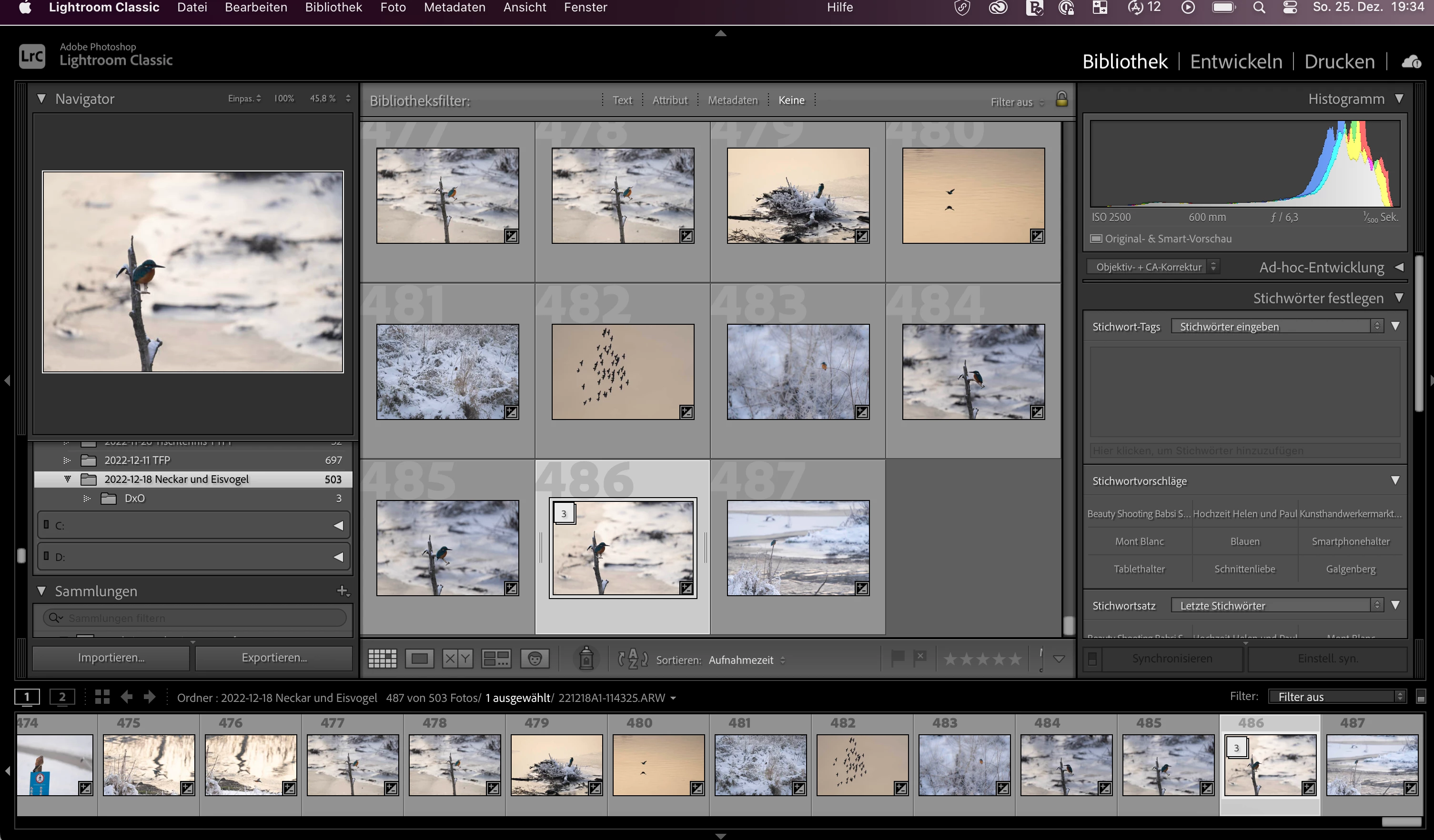The width and height of the screenshot is (1434, 840).
Task: Toggle the library filter lock icon
Action: 1061,100
